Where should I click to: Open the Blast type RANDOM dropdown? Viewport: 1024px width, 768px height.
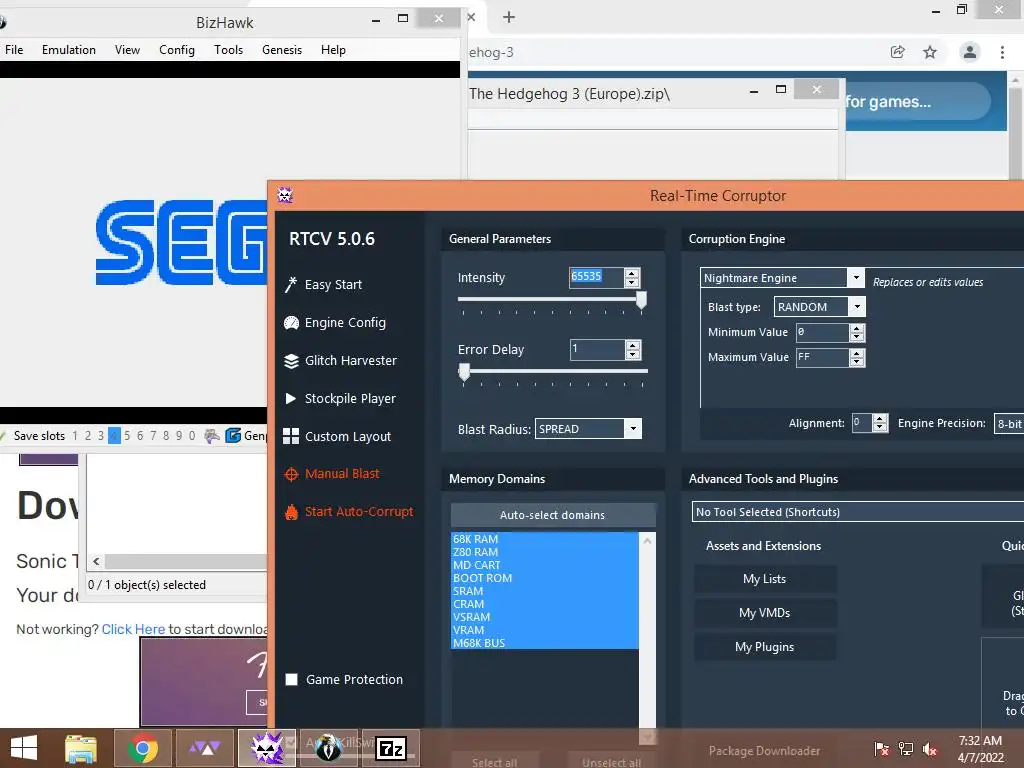[x=857, y=306]
